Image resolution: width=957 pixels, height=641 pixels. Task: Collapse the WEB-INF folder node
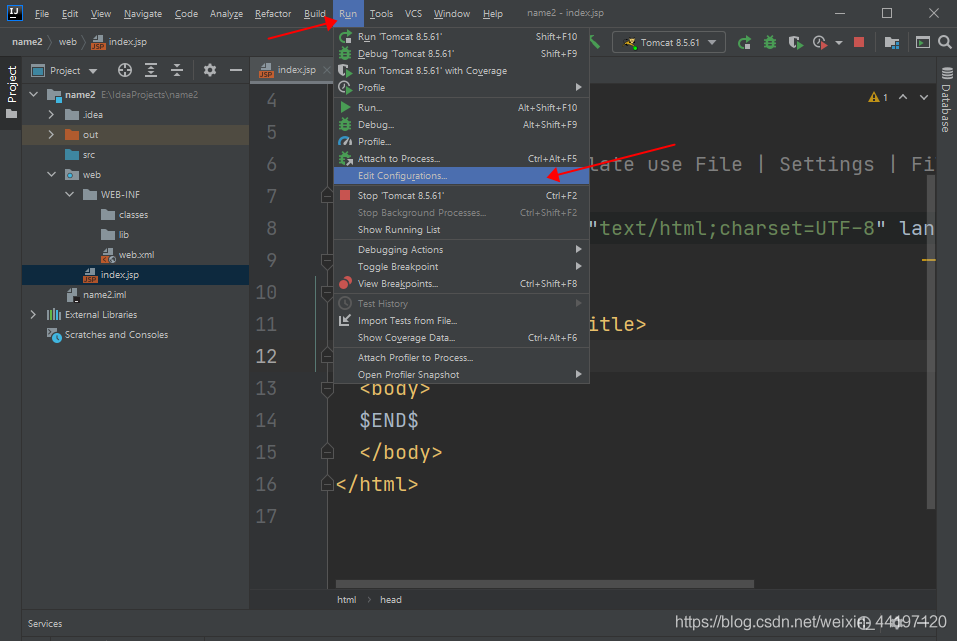pos(70,195)
